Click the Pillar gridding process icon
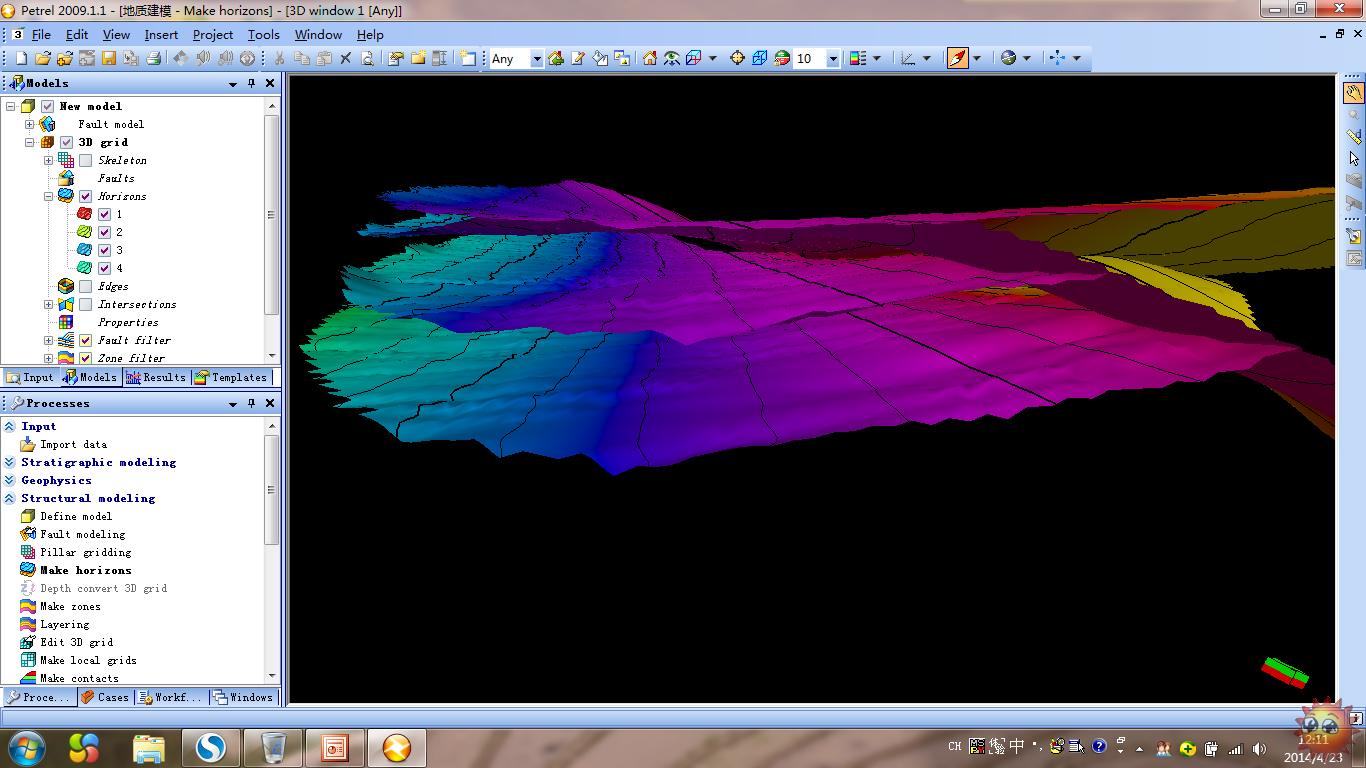Image resolution: width=1366 pixels, height=768 pixels. (28, 552)
